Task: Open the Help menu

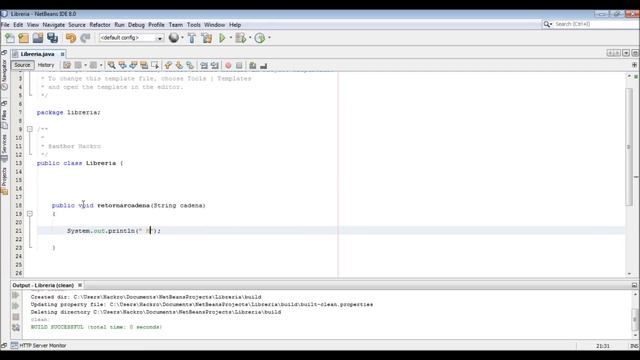Action: coord(235,25)
